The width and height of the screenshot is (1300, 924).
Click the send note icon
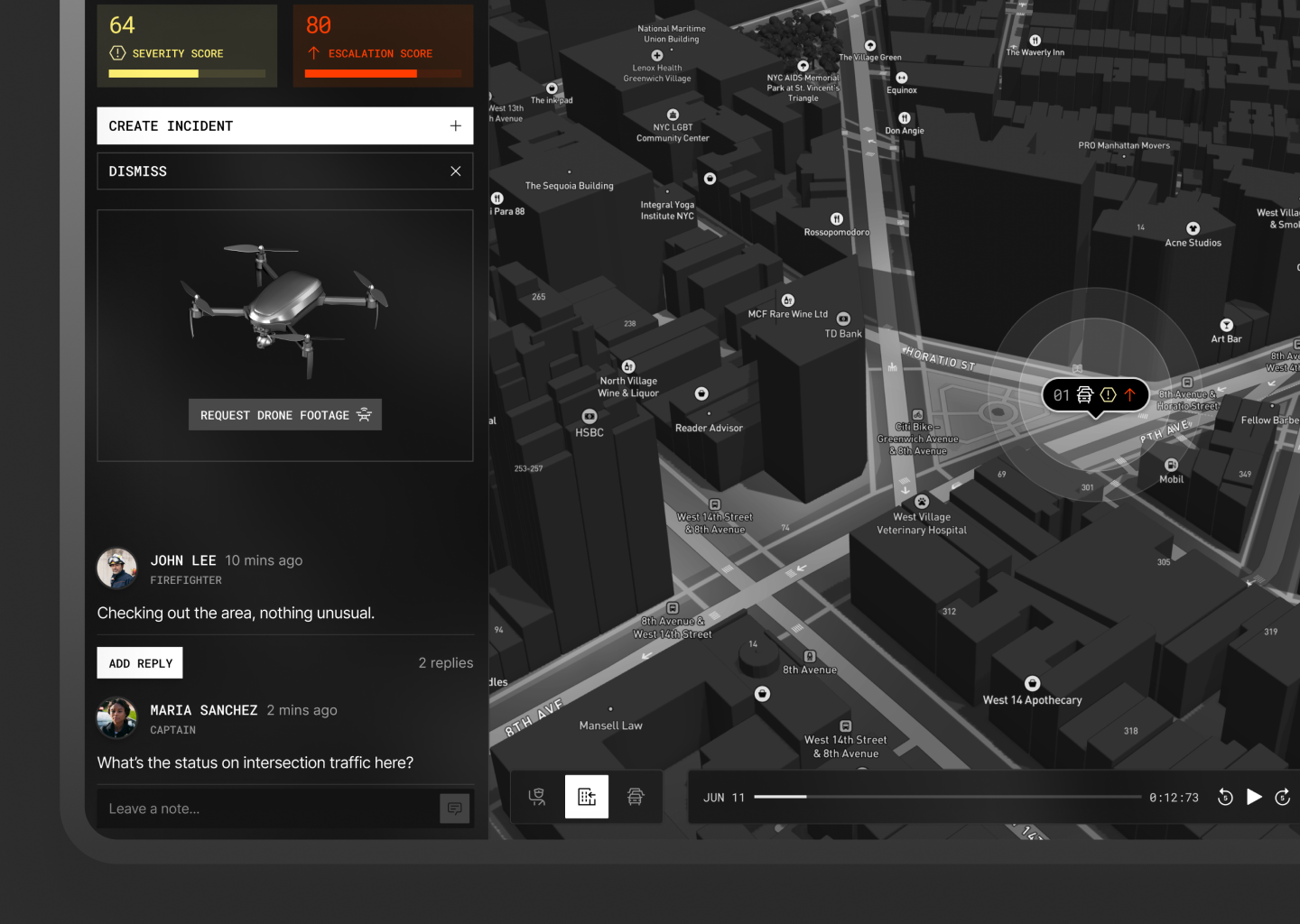tap(454, 808)
